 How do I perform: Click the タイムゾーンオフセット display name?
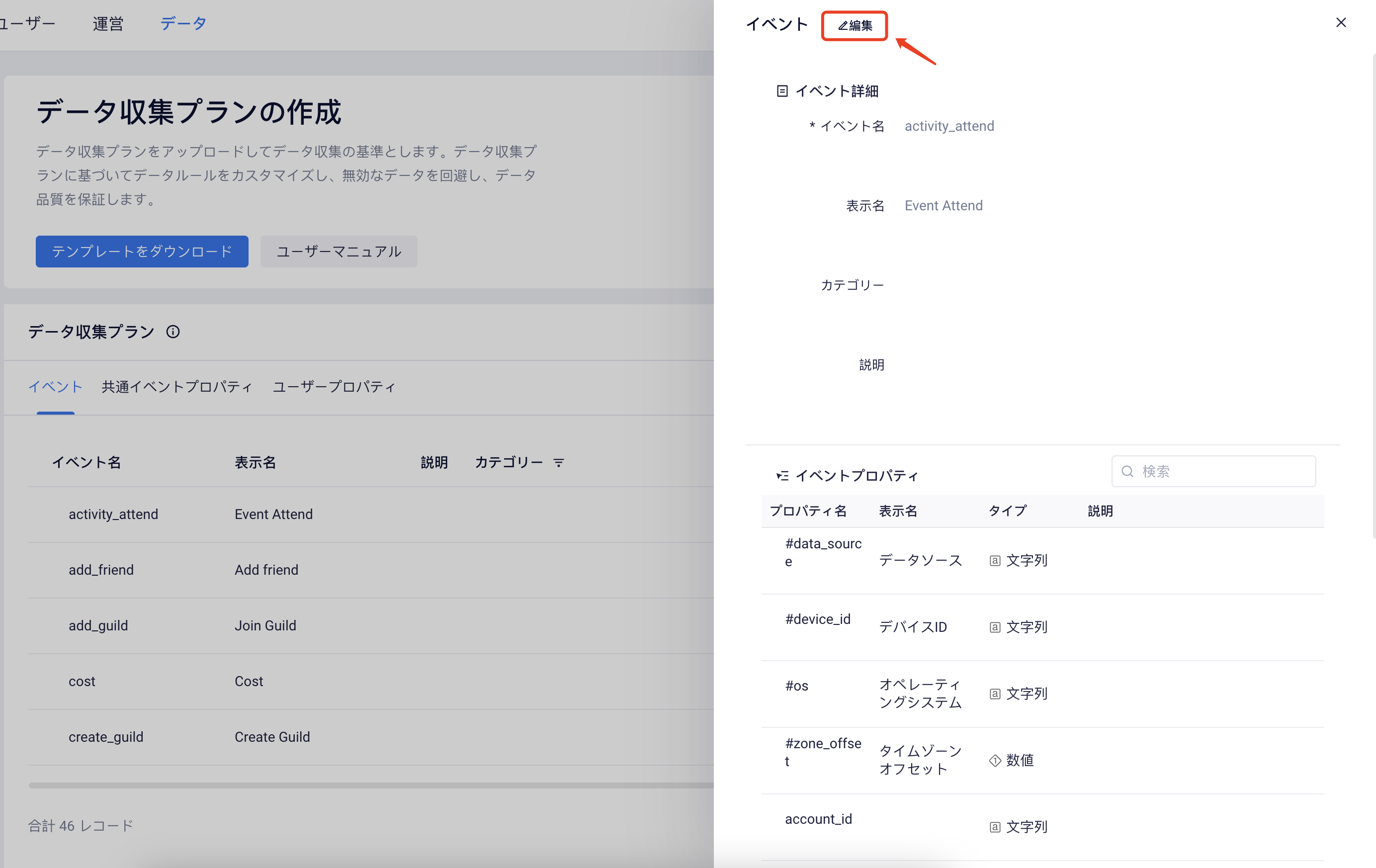click(920, 760)
